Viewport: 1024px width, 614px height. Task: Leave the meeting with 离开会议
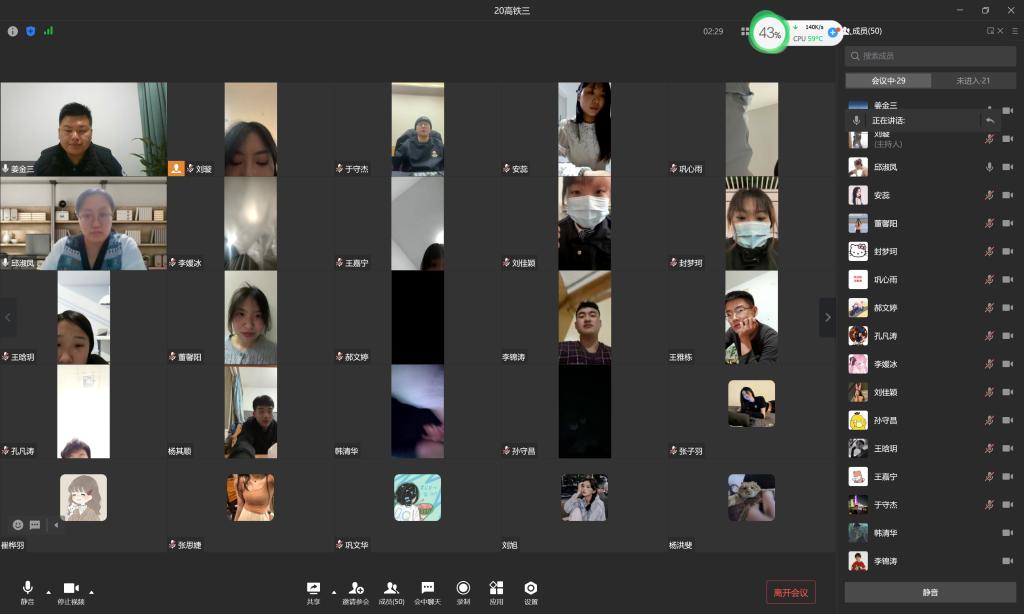[x=791, y=592]
